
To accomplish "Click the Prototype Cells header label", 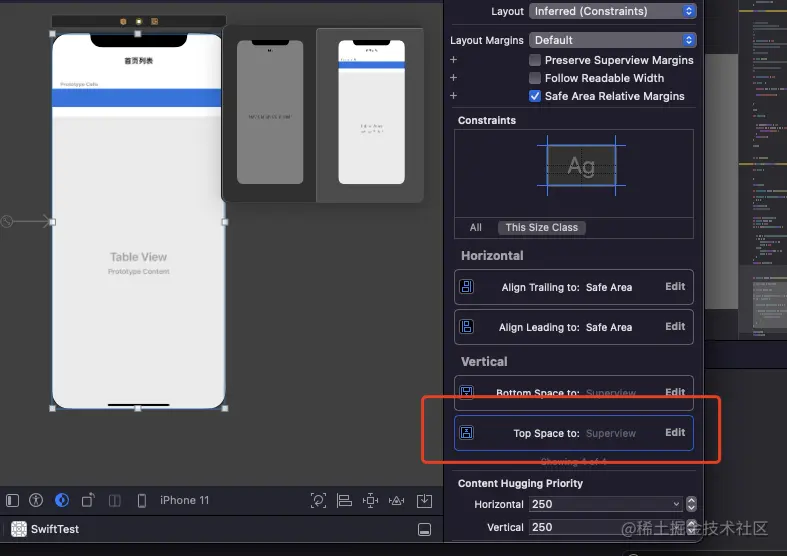I will pyautogui.click(x=79, y=84).
